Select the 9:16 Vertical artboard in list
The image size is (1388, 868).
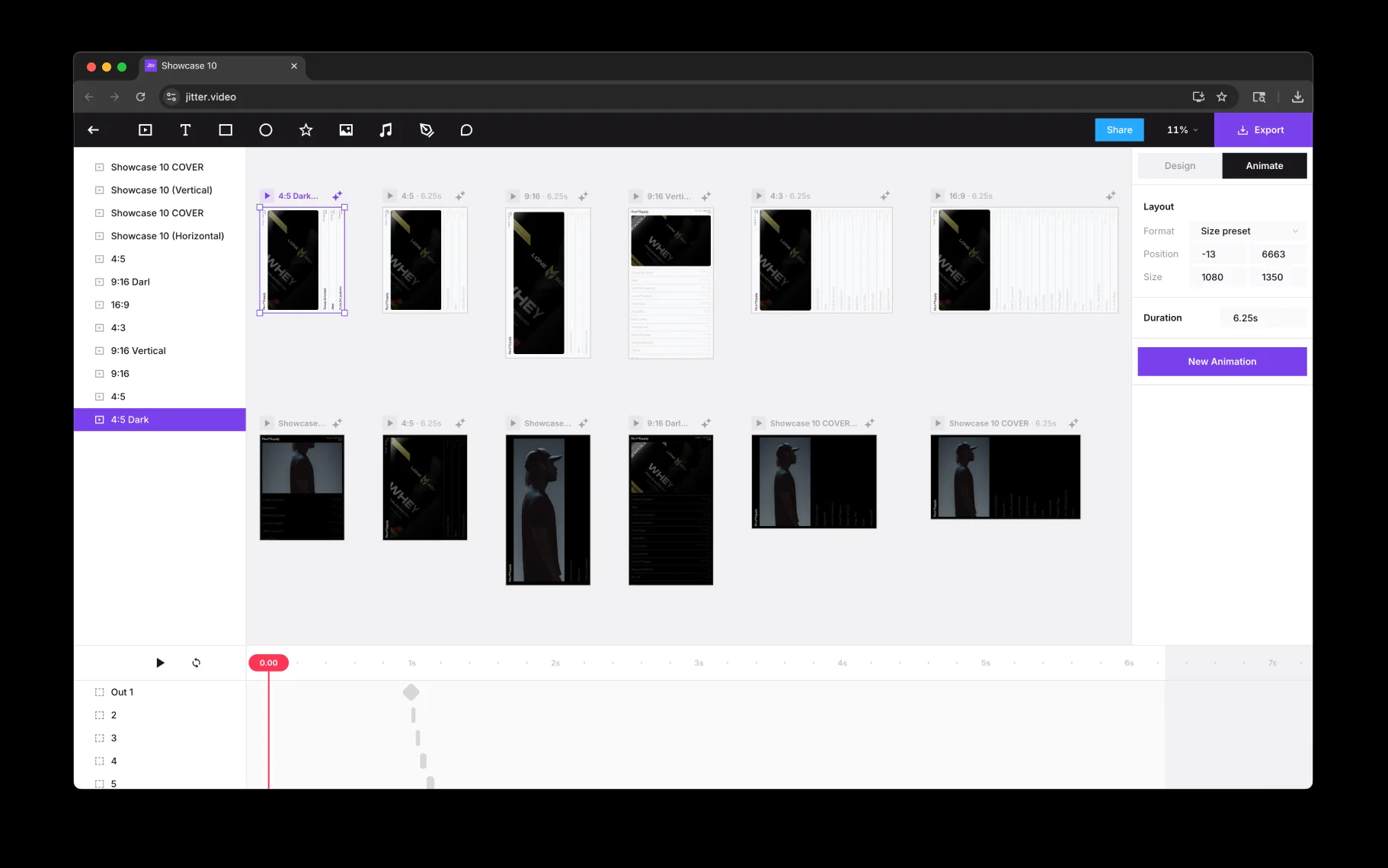coord(138,351)
